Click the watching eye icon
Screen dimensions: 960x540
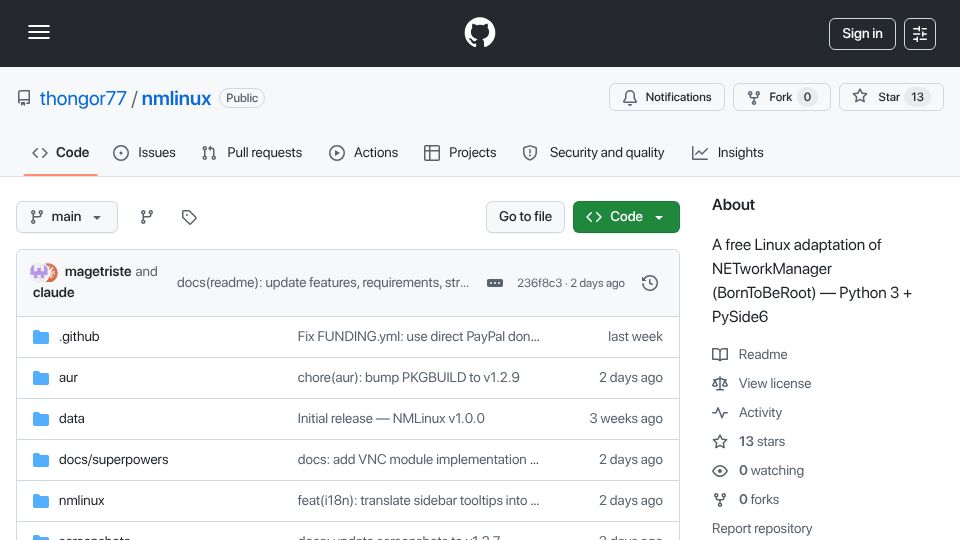coord(720,470)
